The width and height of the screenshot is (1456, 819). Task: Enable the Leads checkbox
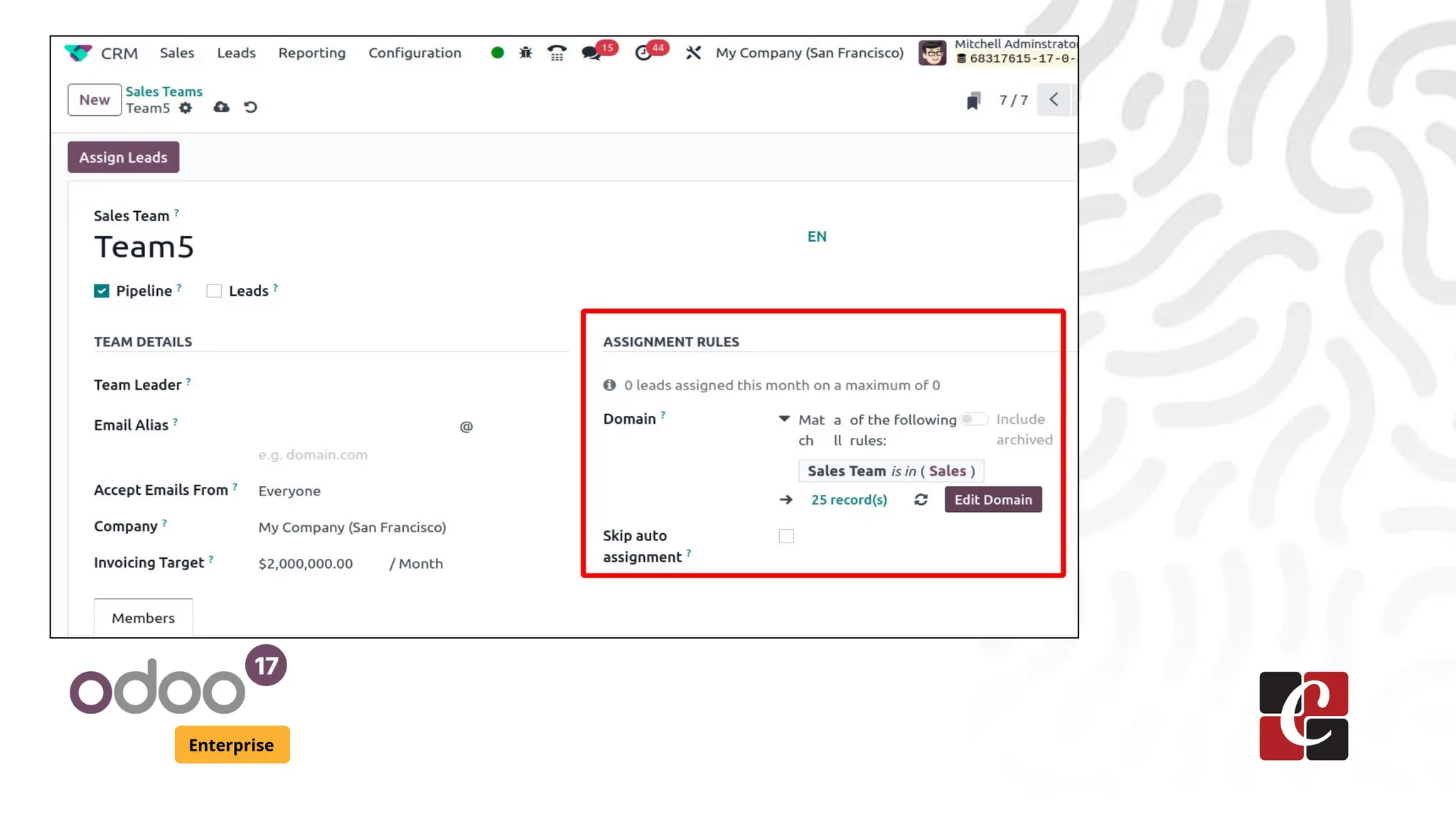pos(214,291)
